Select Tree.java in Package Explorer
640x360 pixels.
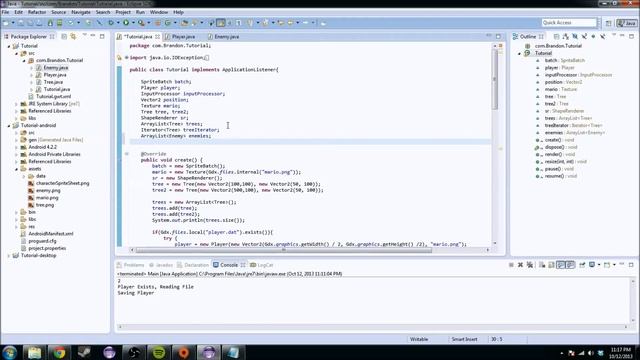[53, 82]
